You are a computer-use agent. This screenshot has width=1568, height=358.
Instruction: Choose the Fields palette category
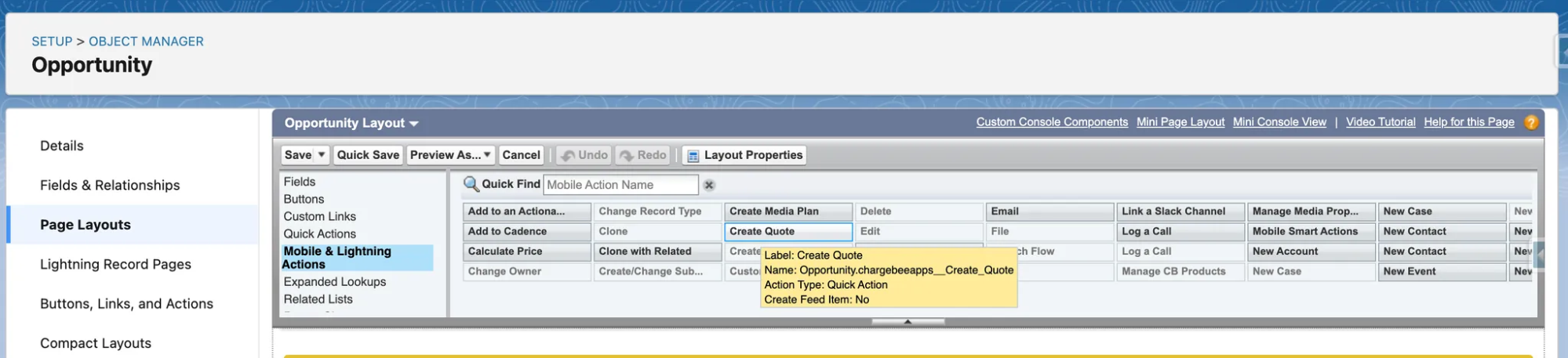[300, 182]
